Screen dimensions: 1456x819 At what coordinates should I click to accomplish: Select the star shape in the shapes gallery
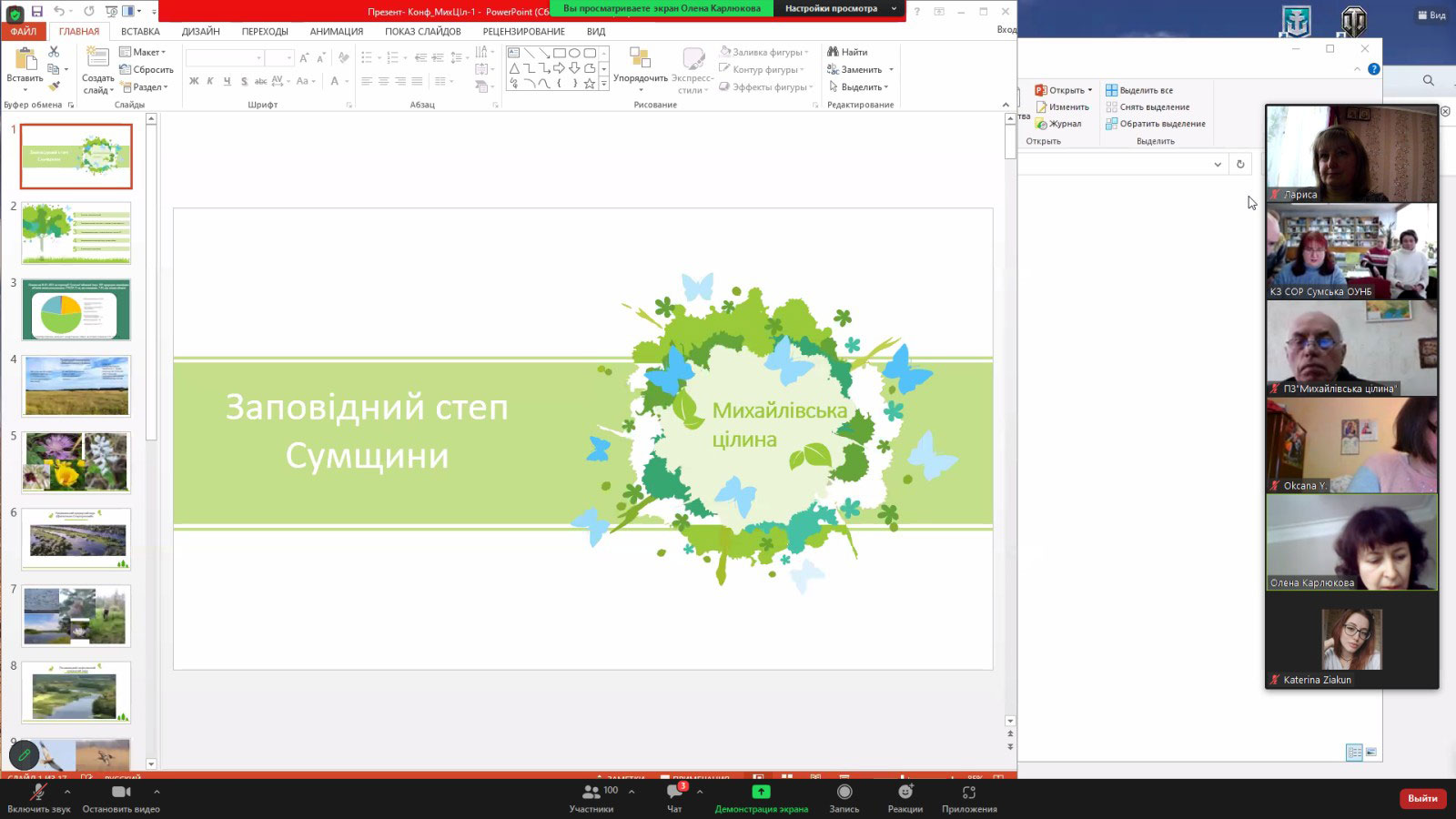click(590, 84)
